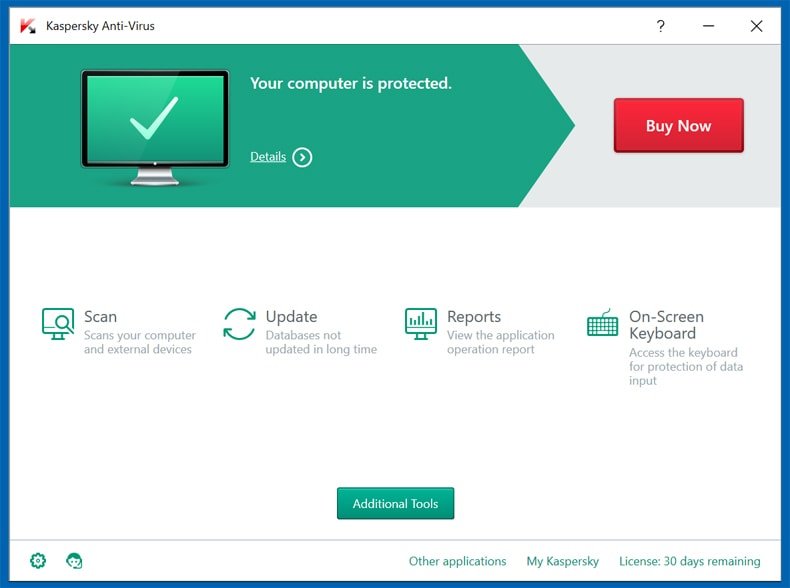Click the License: 30 days remaining link

(x=690, y=561)
